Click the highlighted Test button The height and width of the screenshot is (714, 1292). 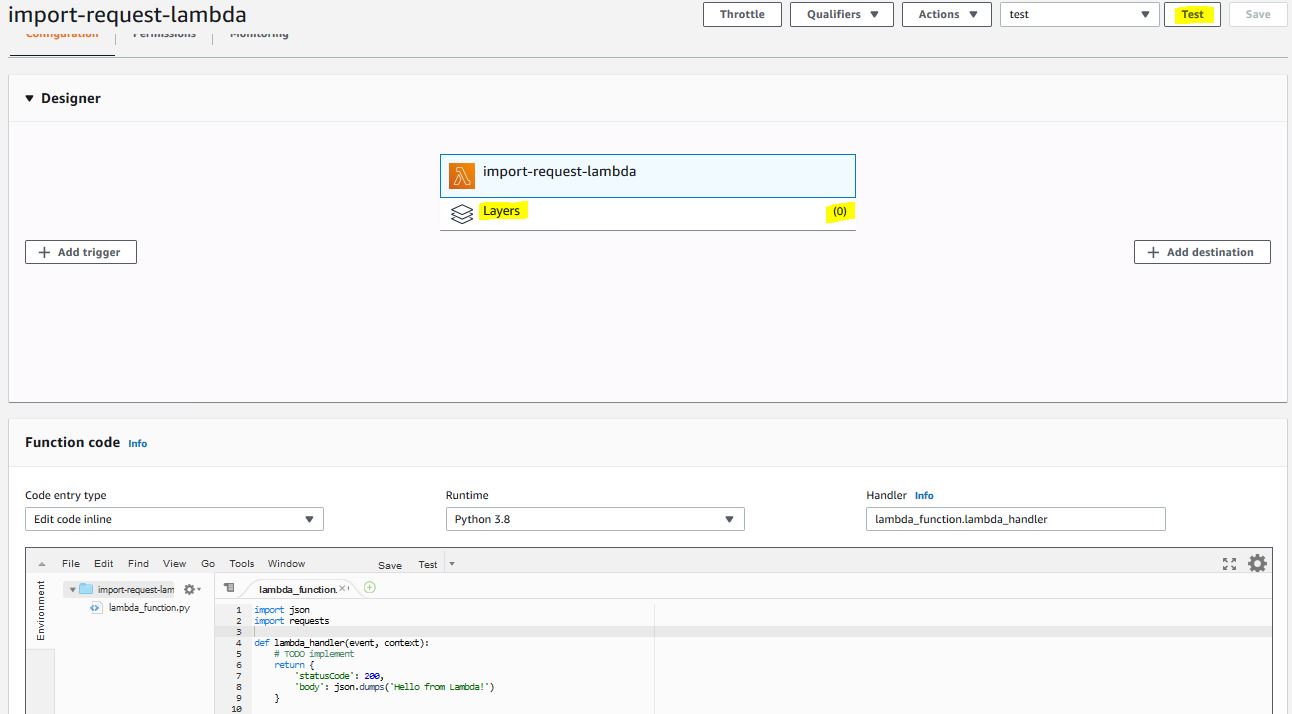coord(1192,15)
